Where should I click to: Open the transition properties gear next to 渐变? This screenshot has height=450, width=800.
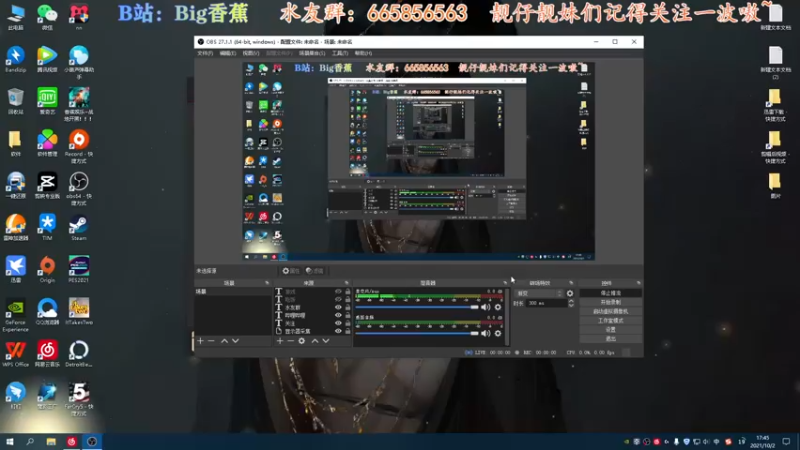[570, 293]
